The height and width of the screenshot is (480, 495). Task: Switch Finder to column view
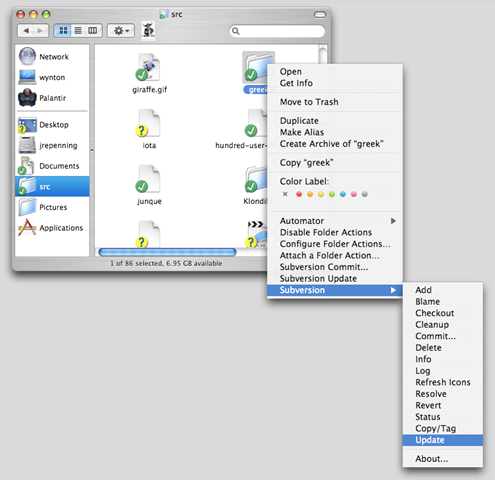pyautogui.click(x=93, y=31)
